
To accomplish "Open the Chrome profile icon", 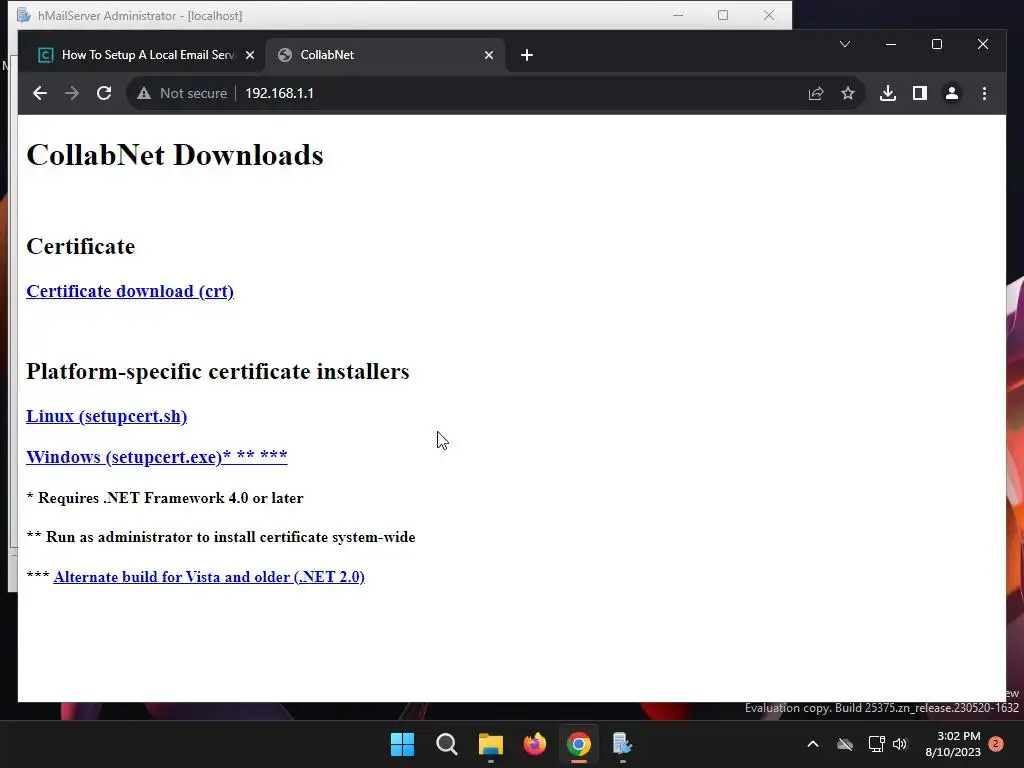I will coord(952,93).
